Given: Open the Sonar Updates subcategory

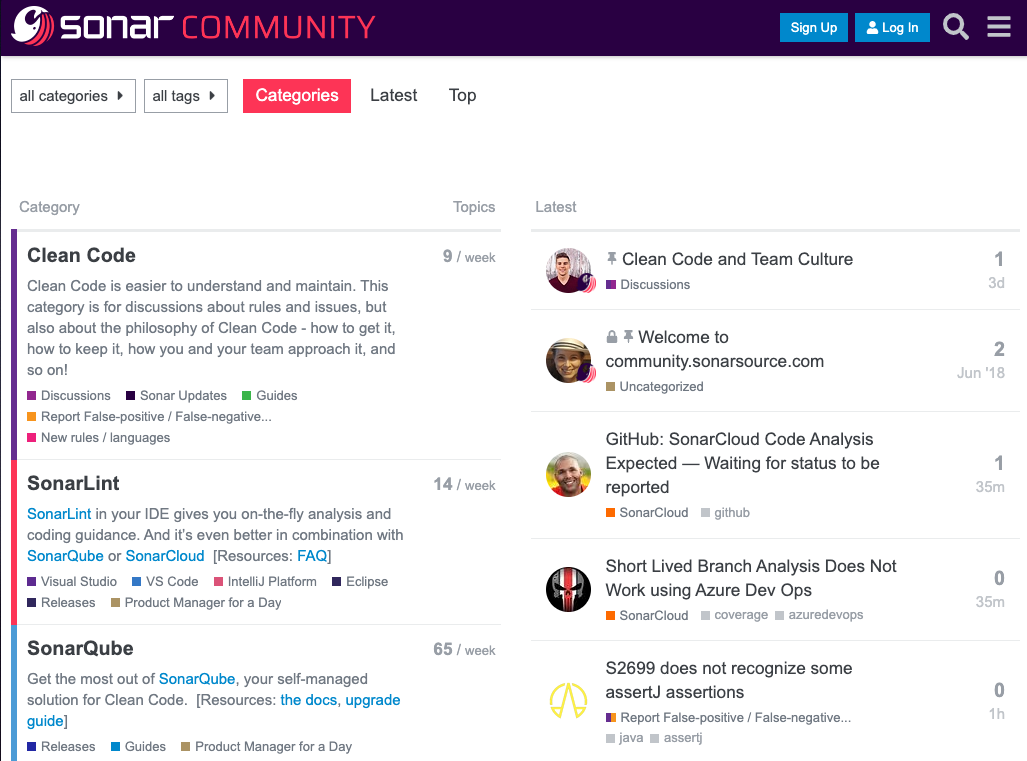Looking at the screenshot, I should [x=176, y=396].
